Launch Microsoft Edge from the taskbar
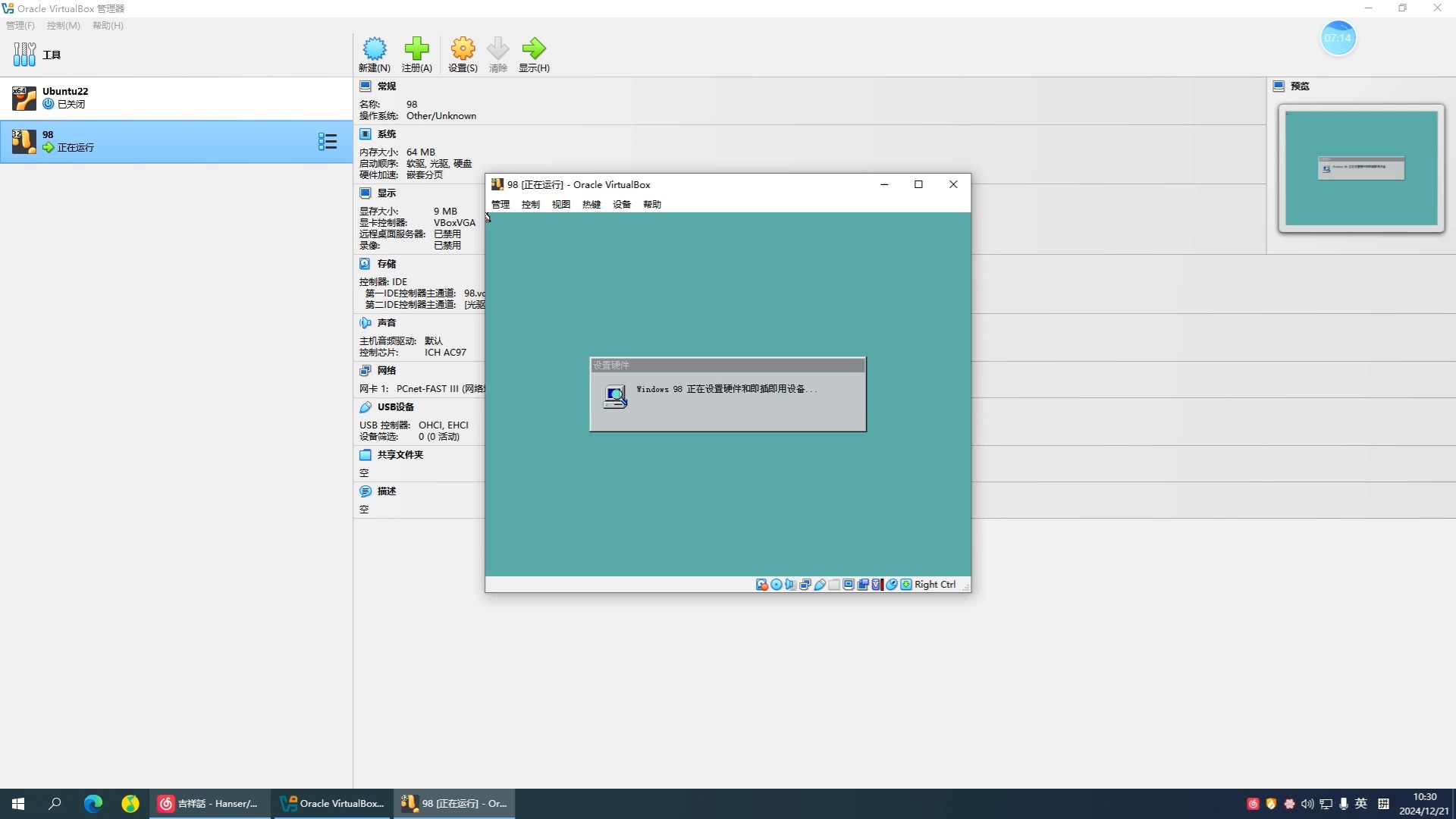The height and width of the screenshot is (819, 1456). [x=93, y=804]
